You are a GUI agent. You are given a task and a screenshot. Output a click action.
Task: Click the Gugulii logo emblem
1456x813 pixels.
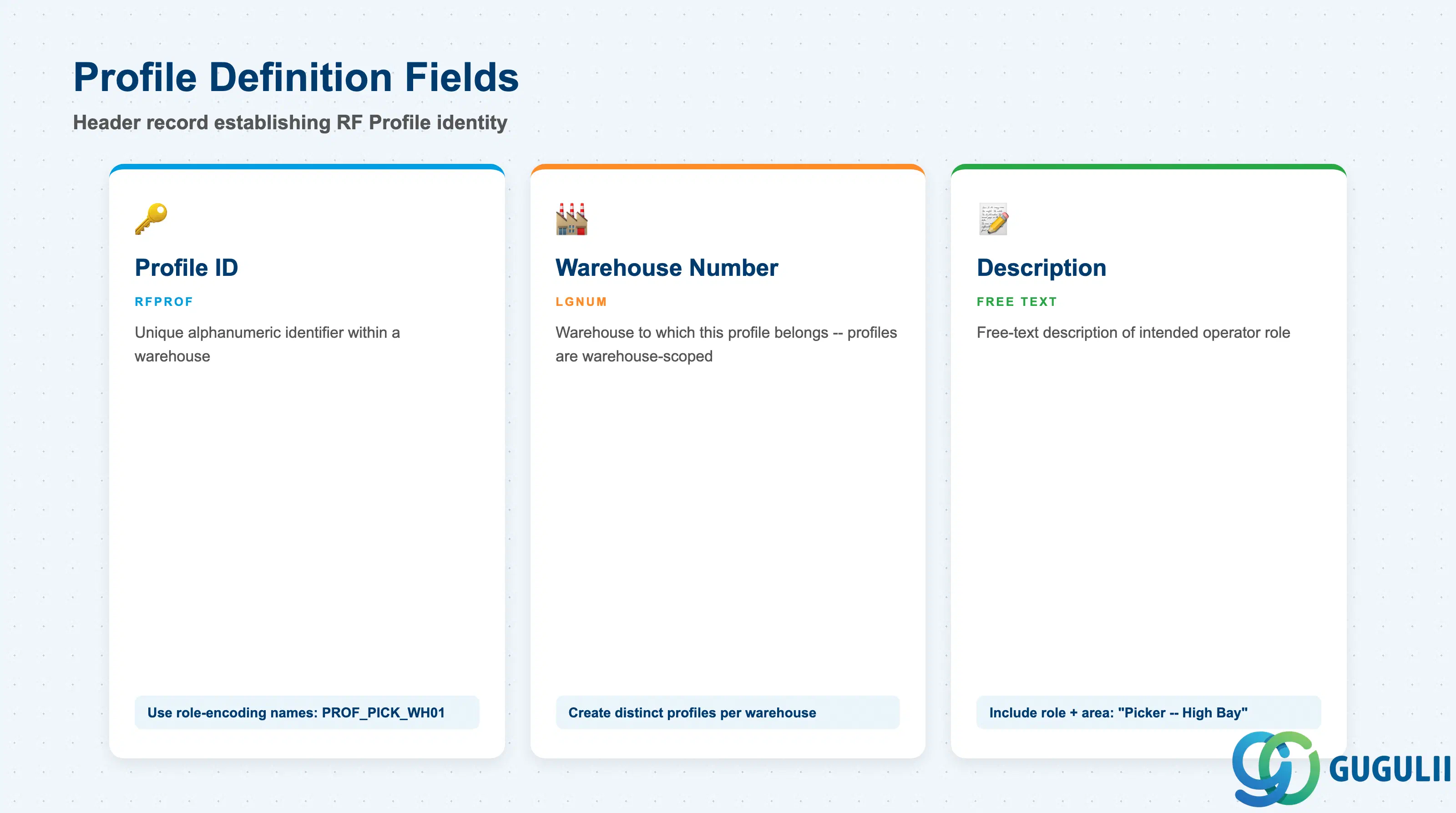[1276, 768]
